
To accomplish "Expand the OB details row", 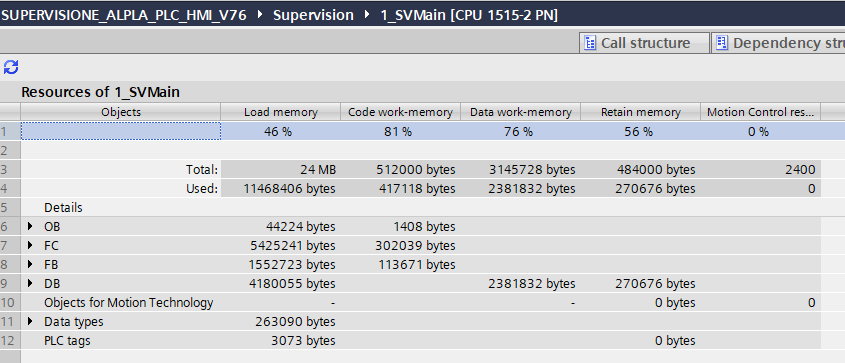I will 30,227.
